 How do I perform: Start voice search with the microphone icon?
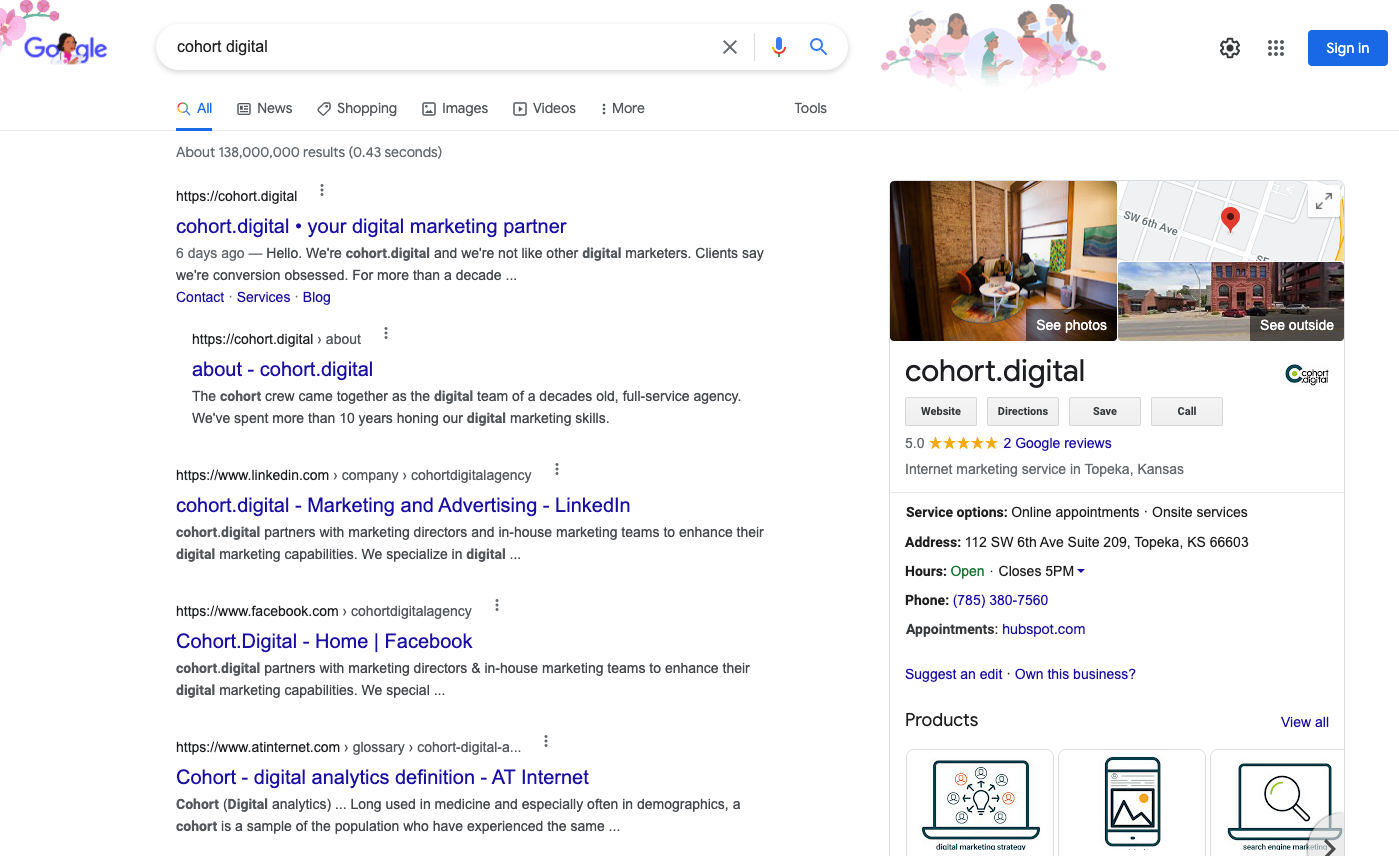(779, 47)
